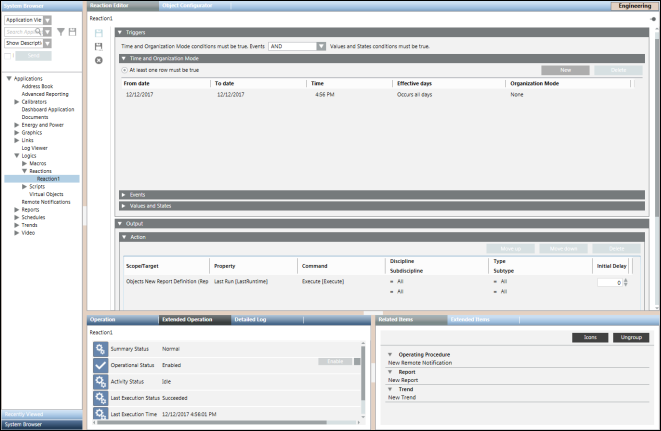Click the Save As icon below Save
661x431 pixels.
point(98,47)
